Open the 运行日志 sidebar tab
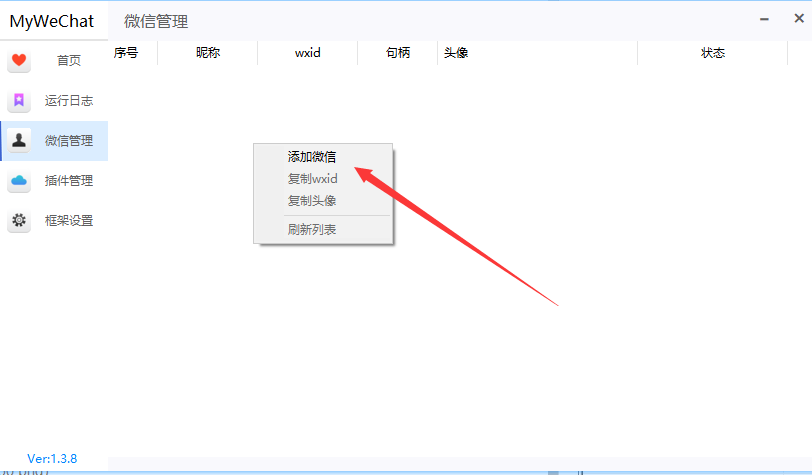The width and height of the screenshot is (812, 475). (54, 100)
